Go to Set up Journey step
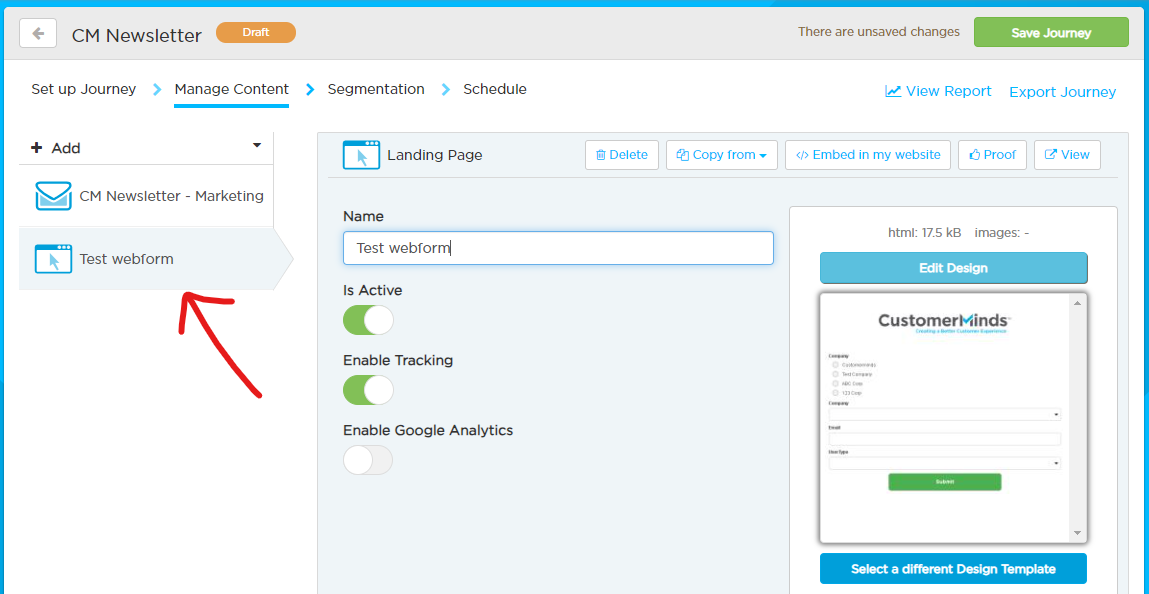 coord(84,89)
